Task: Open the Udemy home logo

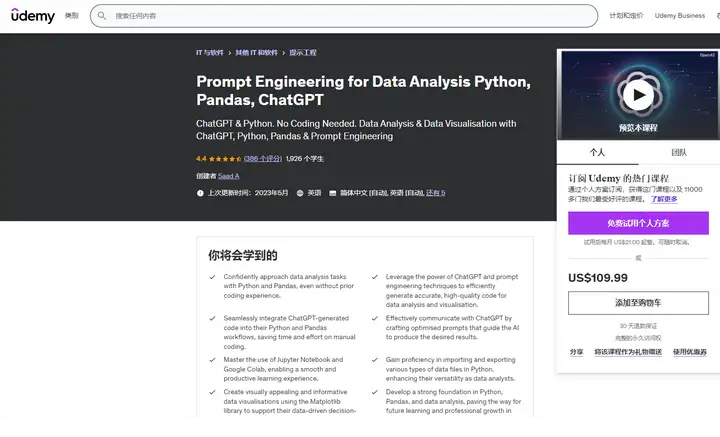Action: [33, 16]
